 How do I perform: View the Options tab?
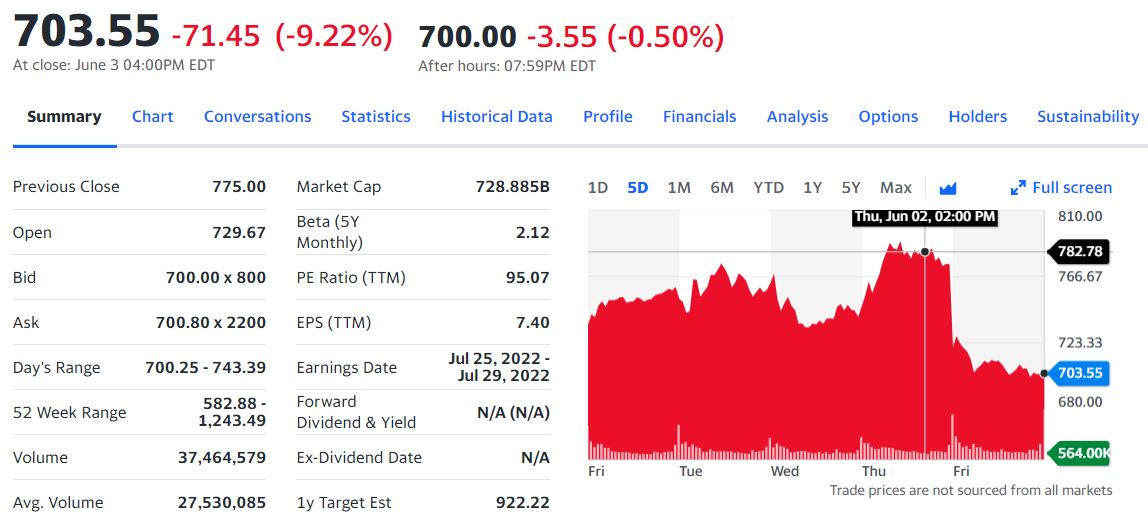[888, 117]
